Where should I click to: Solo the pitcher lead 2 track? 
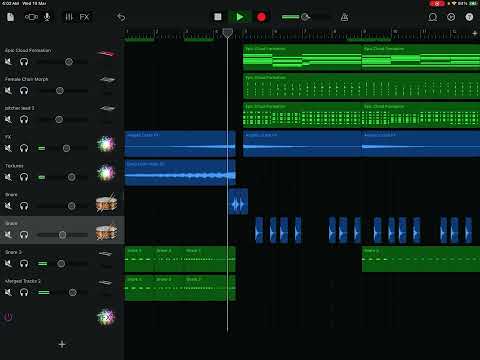(x=24, y=119)
